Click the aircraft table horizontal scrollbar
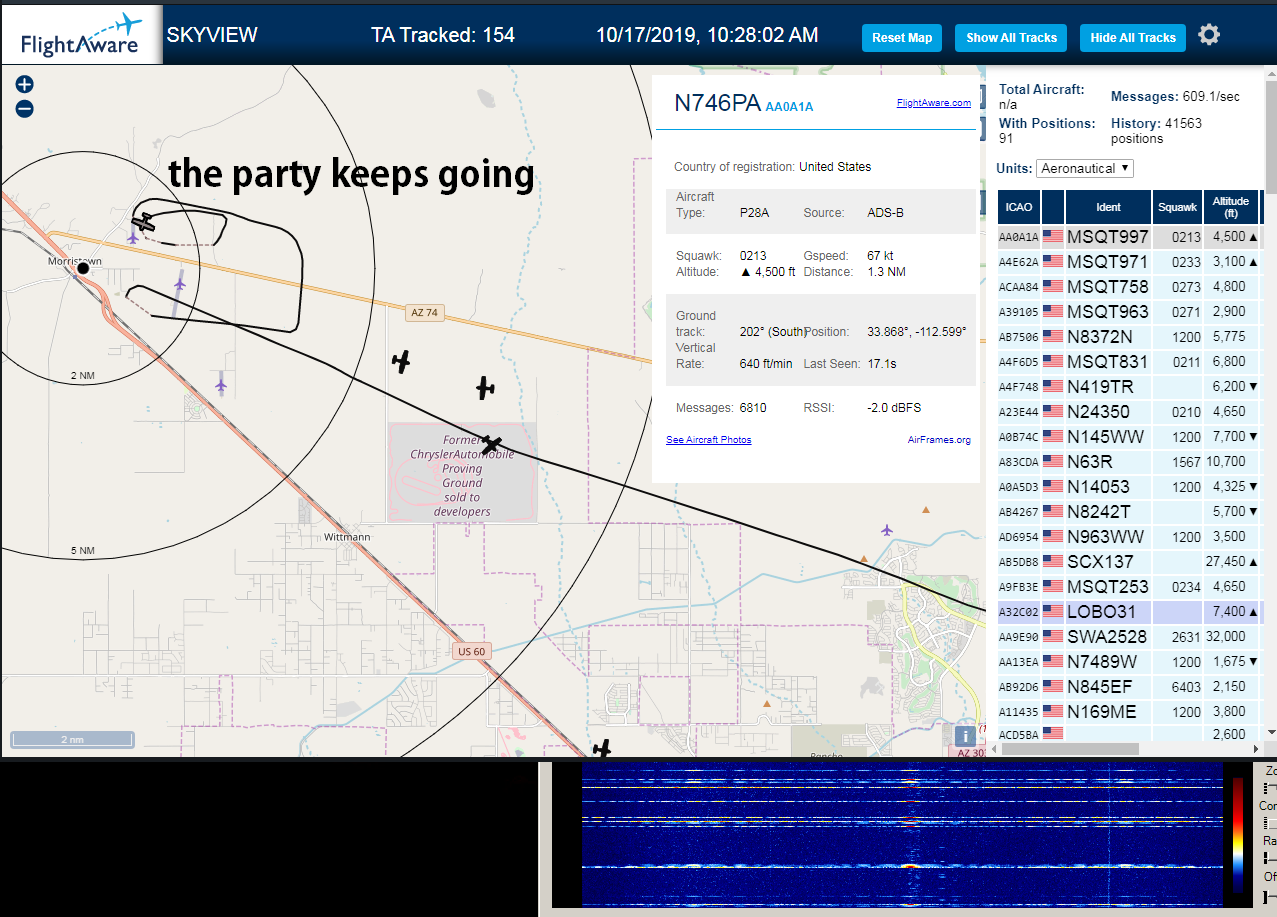 point(1068,749)
